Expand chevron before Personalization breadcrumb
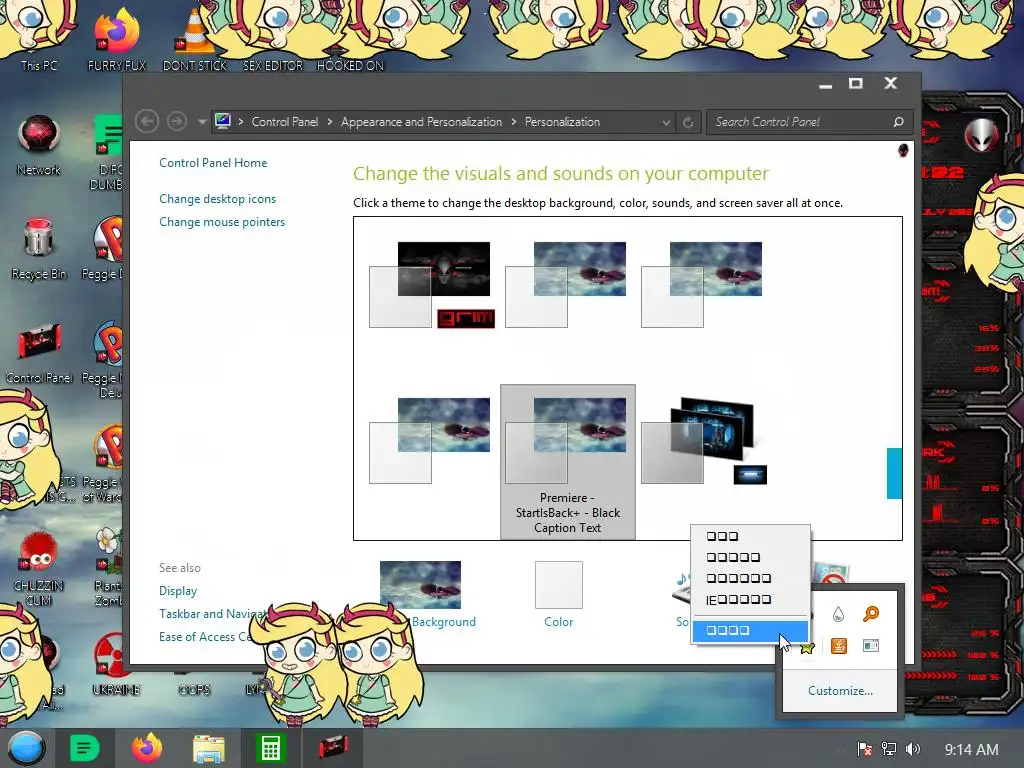Viewport: 1024px width, 768px height. [514, 122]
